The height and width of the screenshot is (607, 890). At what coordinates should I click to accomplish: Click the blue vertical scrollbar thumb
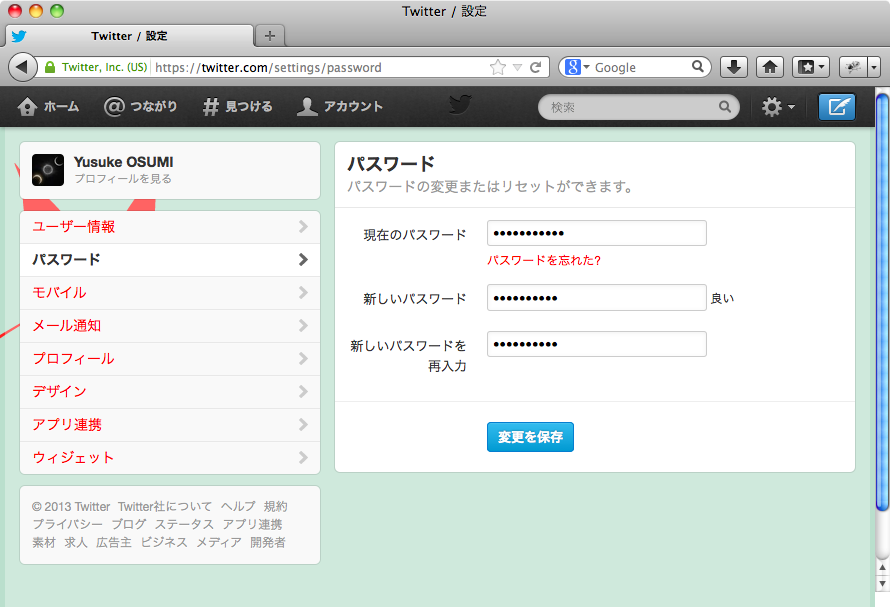(x=882, y=301)
